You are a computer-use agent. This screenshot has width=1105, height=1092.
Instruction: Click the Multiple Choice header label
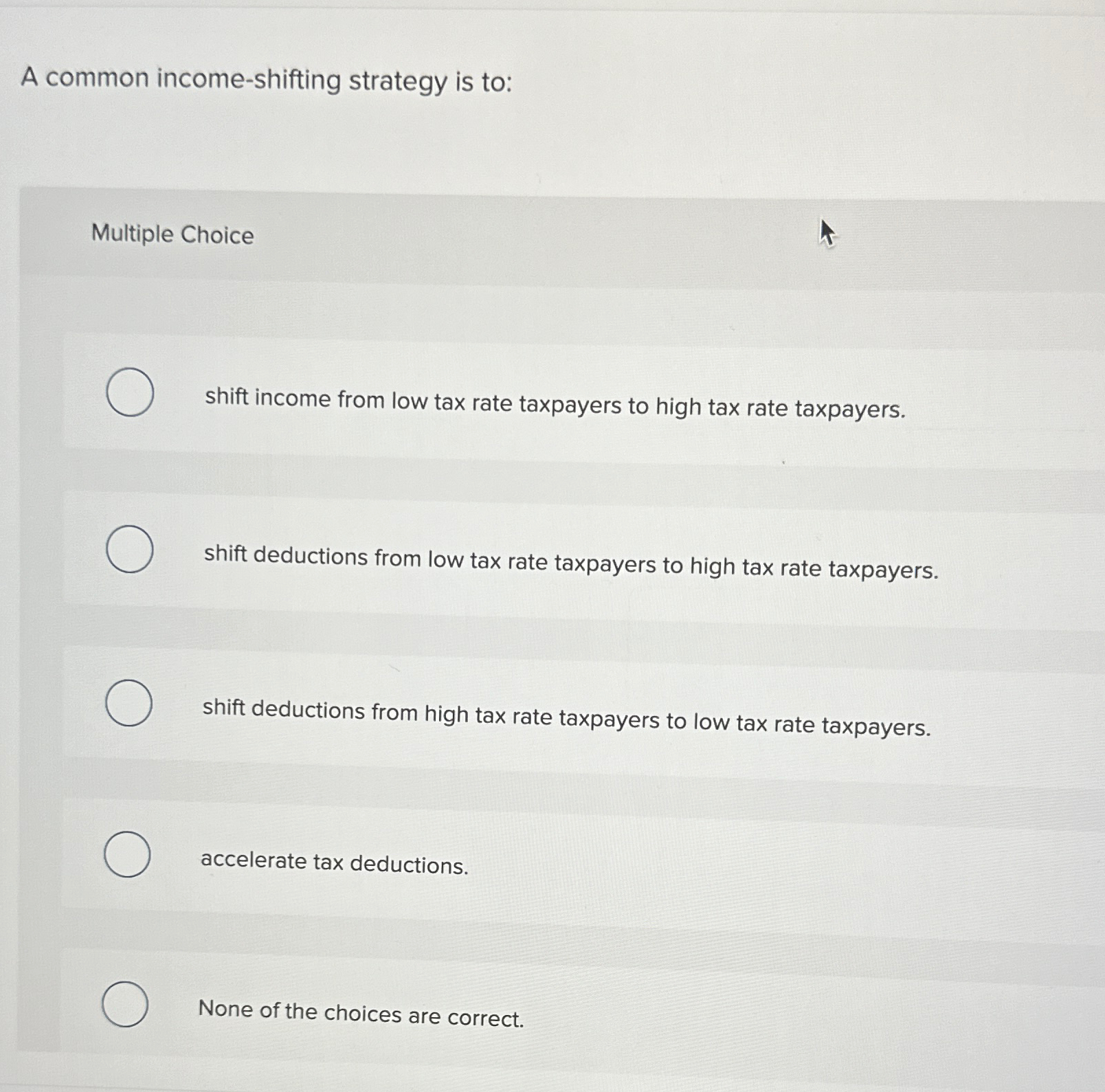pos(171,236)
